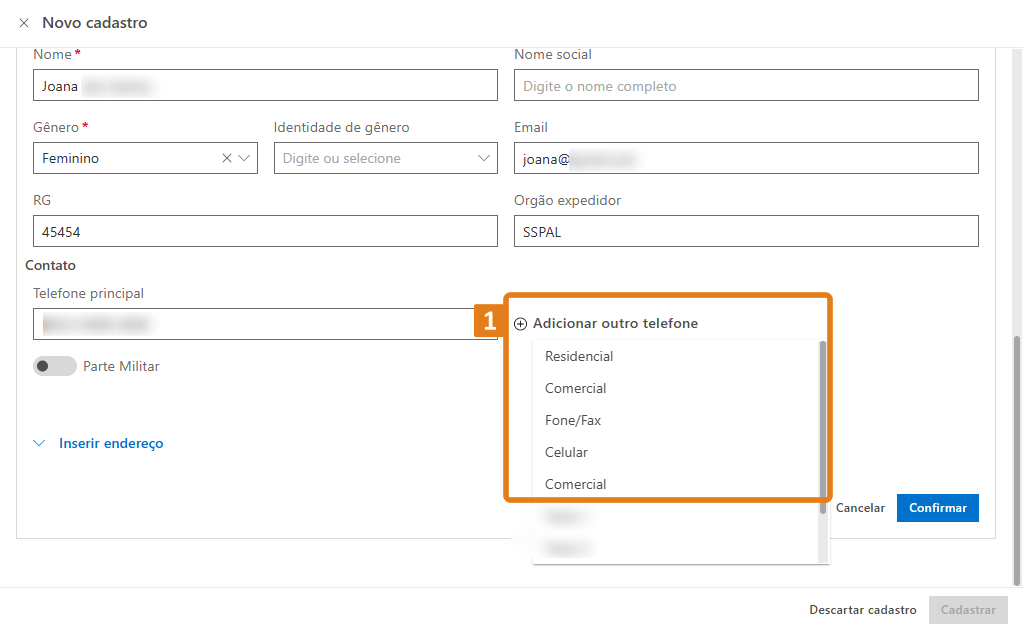Focus the Email input field

[x=745, y=158]
